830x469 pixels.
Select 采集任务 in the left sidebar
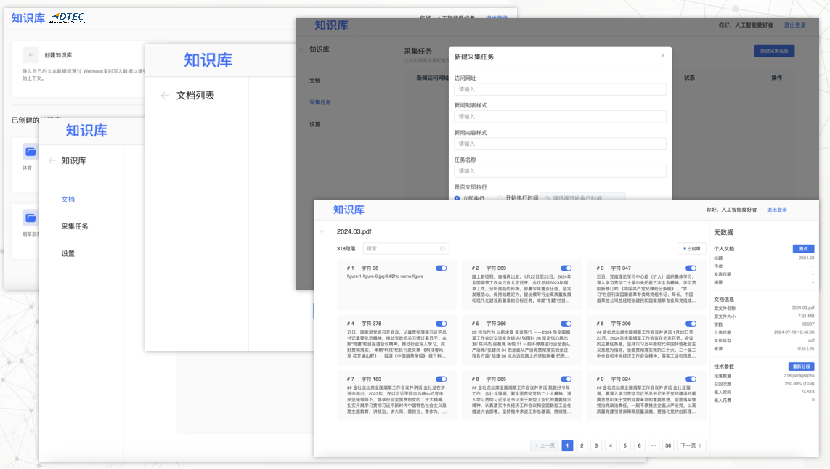75,226
